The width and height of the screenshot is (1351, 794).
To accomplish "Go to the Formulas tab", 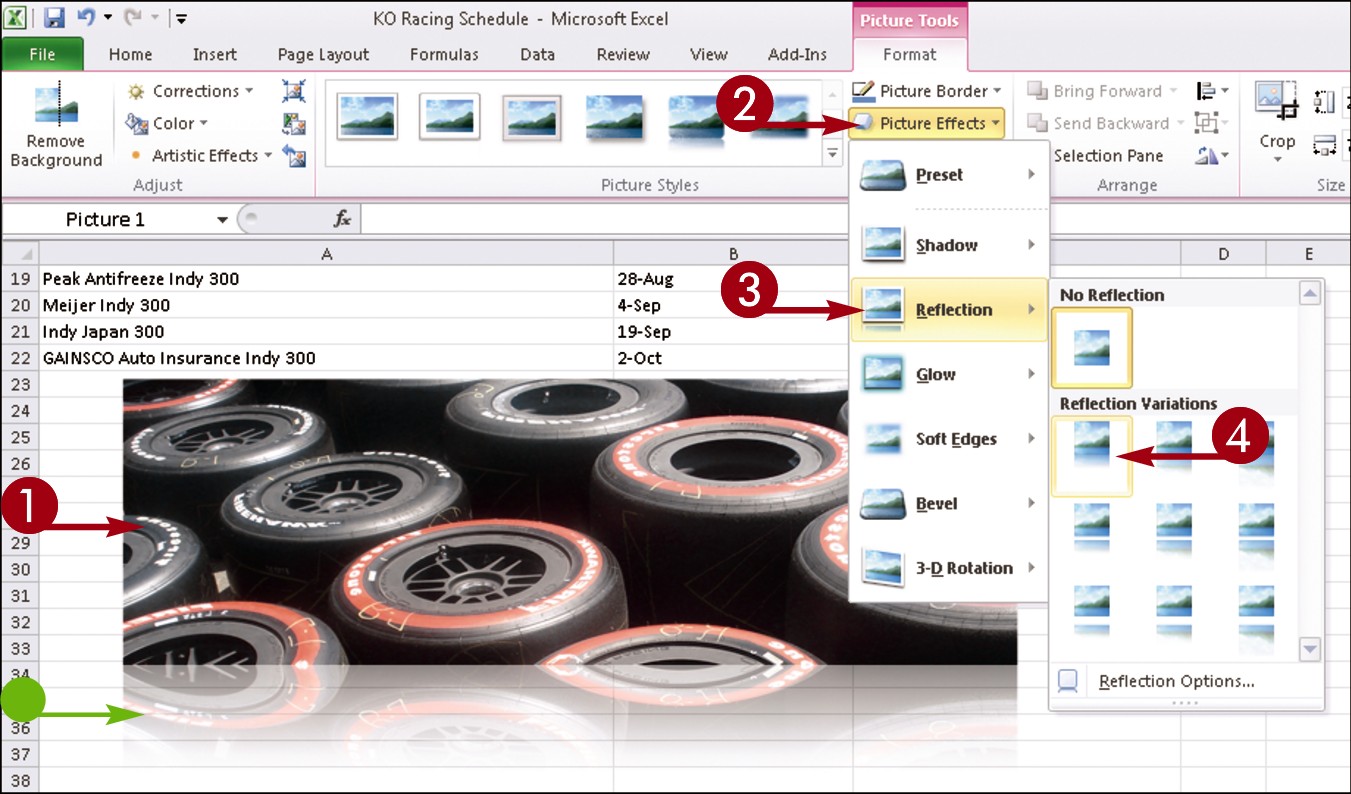I will click(x=444, y=54).
